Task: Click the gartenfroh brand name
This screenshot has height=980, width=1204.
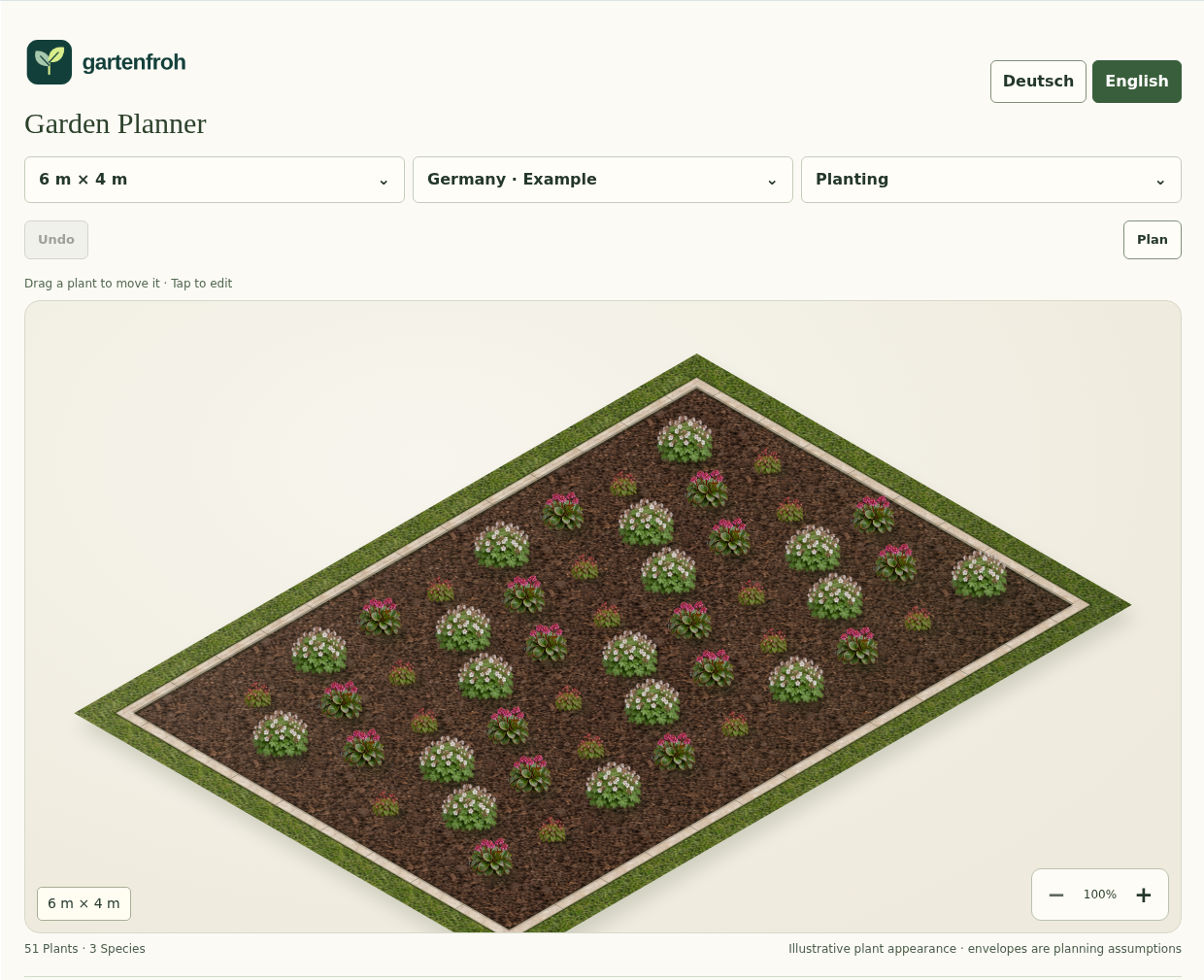Action: pyautogui.click(x=134, y=62)
